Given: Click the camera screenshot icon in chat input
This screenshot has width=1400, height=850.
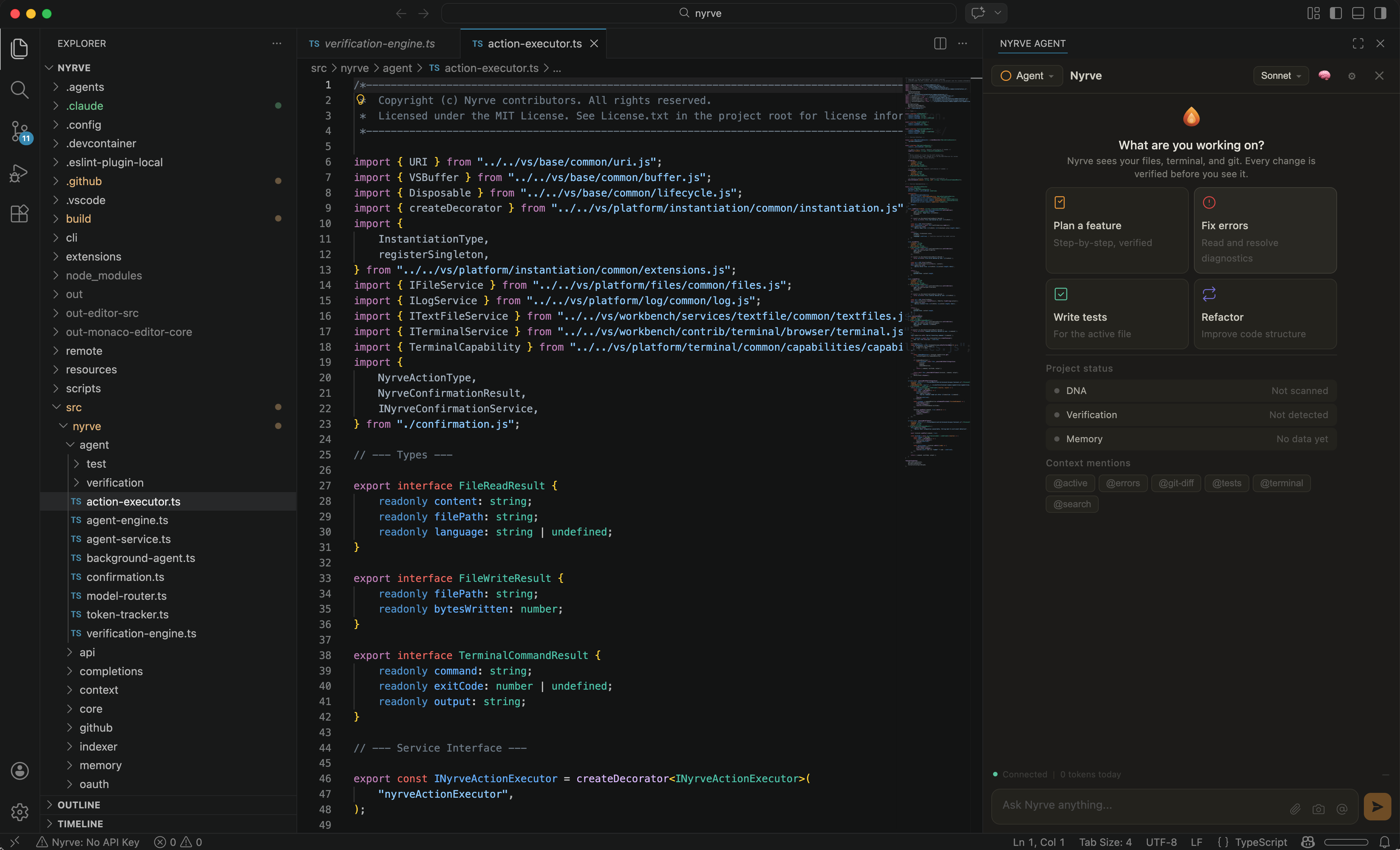Looking at the screenshot, I should pyautogui.click(x=1318, y=808).
